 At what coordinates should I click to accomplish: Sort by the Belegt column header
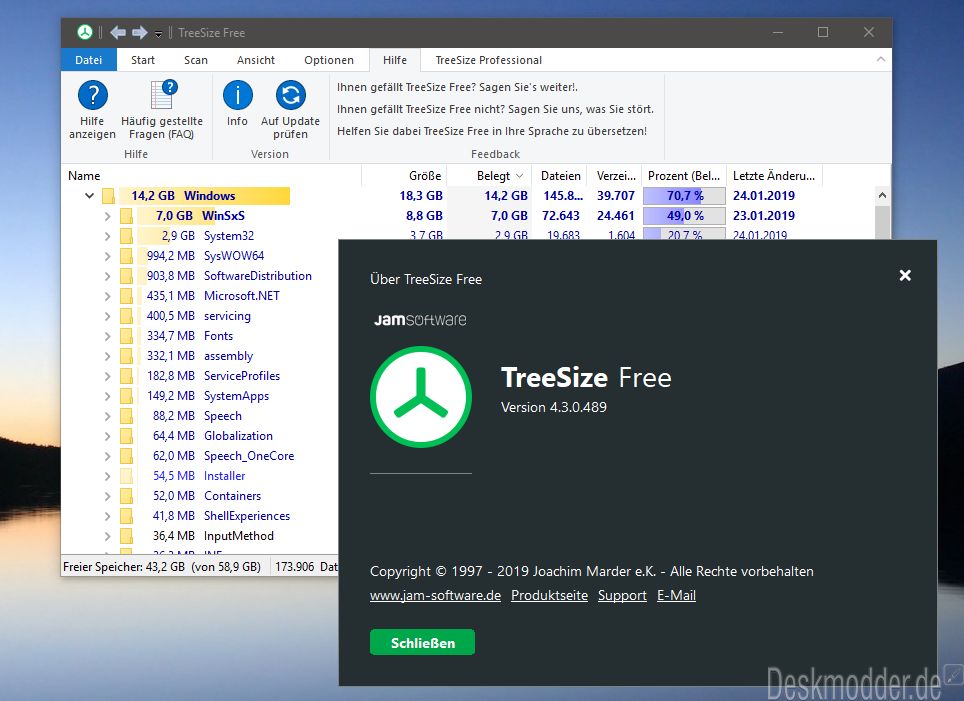(490, 176)
